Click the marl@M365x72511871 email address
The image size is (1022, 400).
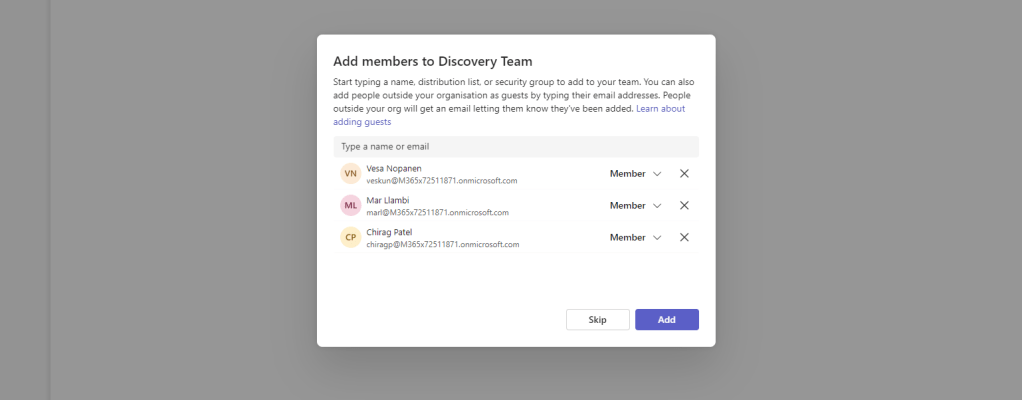(x=437, y=213)
